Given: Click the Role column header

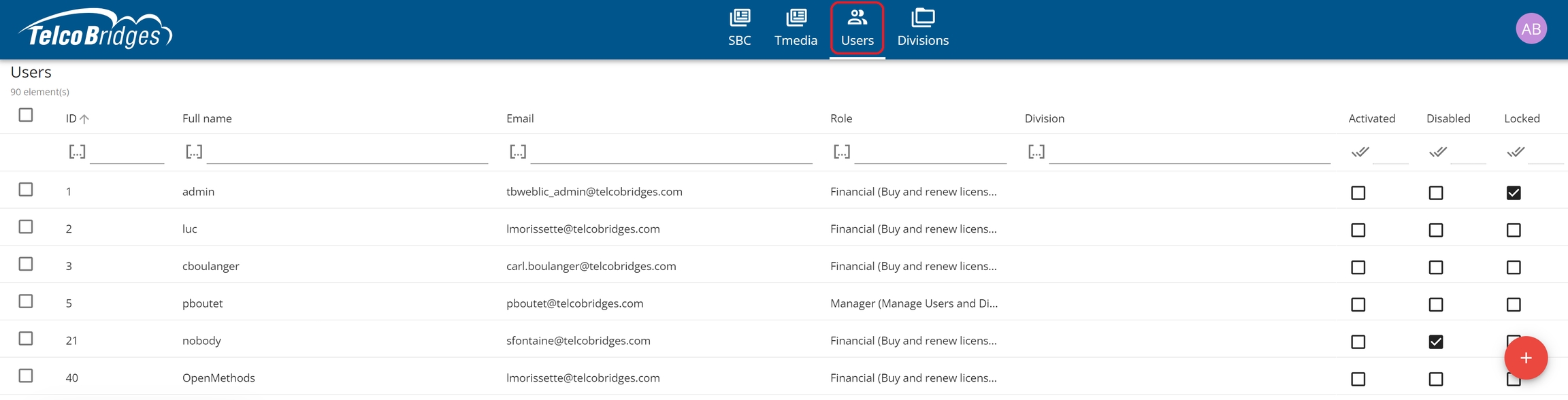Looking at the screenshot, I should click(841, 118).
